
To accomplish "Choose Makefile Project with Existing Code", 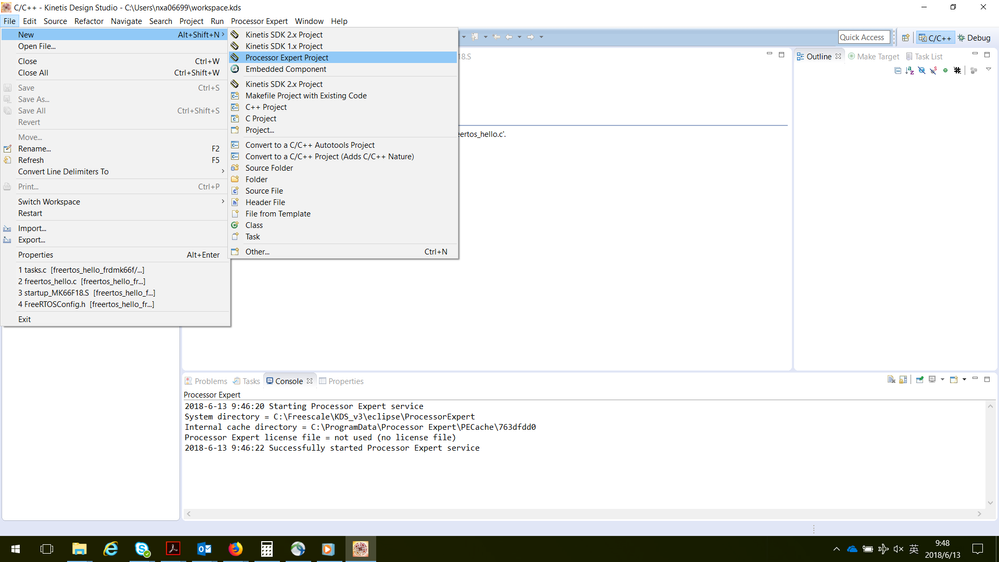I will 343,96.
